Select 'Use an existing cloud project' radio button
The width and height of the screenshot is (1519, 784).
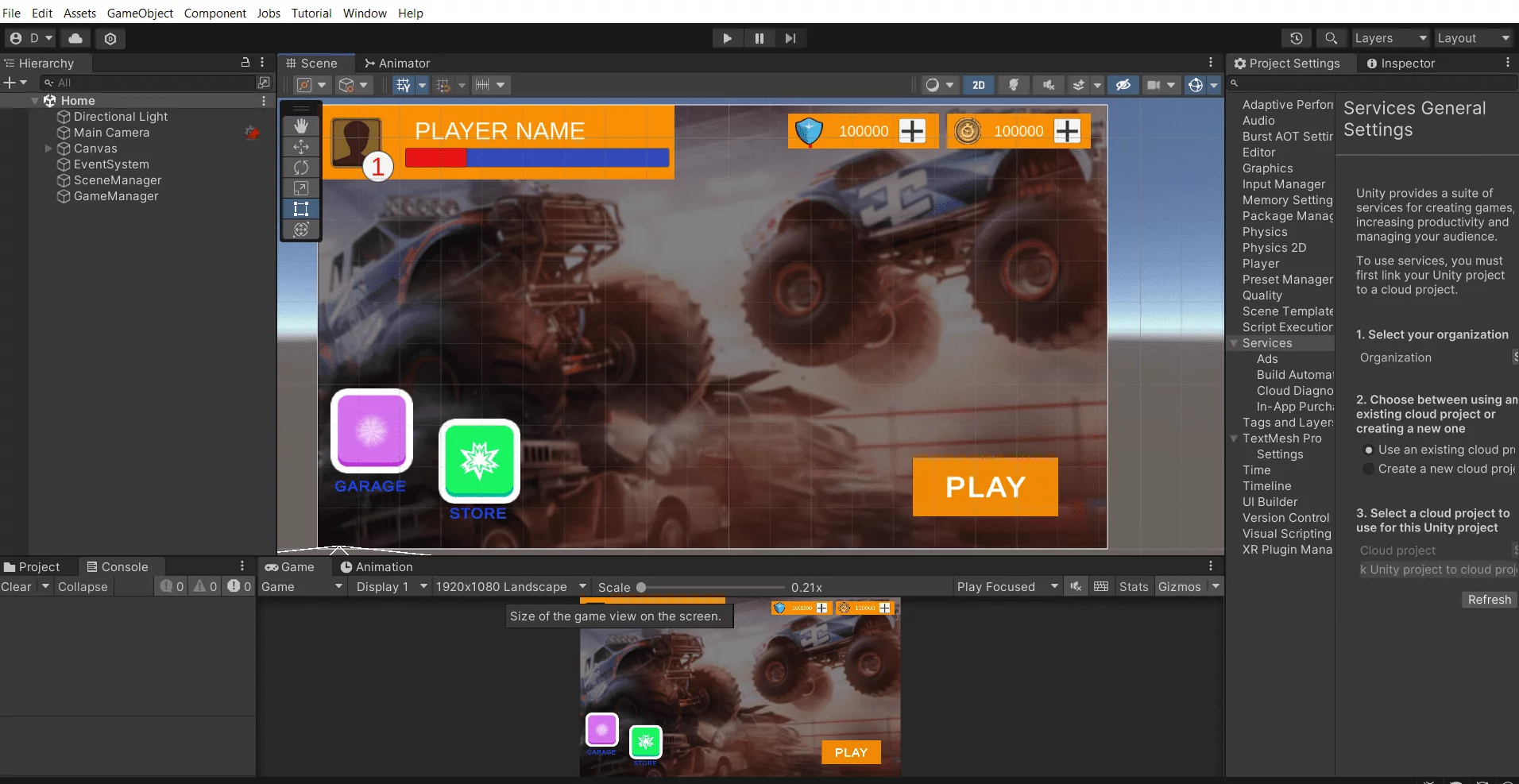coord(1368,450)
